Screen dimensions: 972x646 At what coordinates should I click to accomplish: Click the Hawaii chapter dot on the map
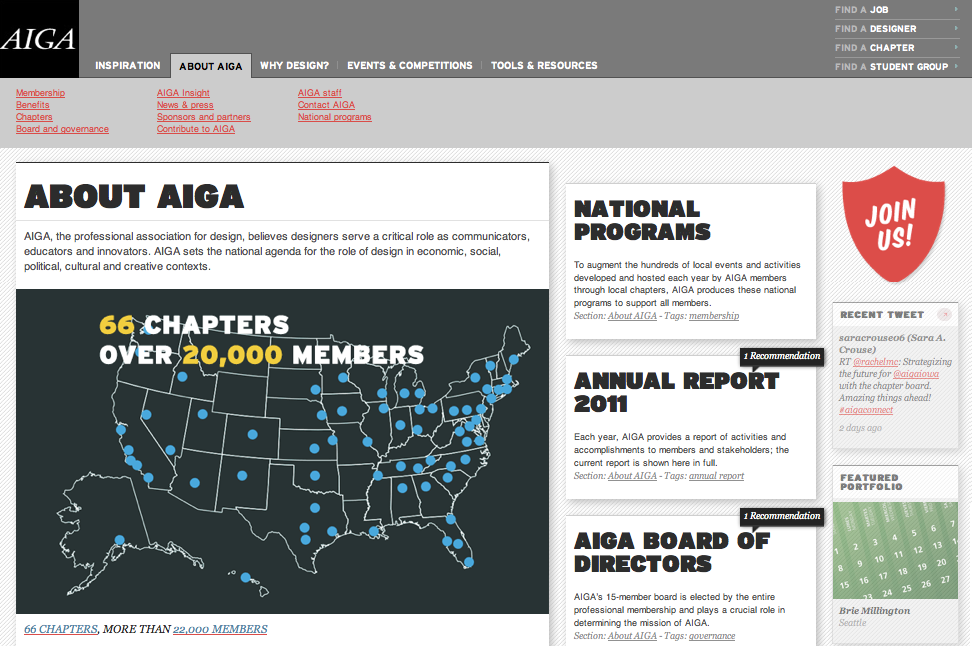(245, 576)
